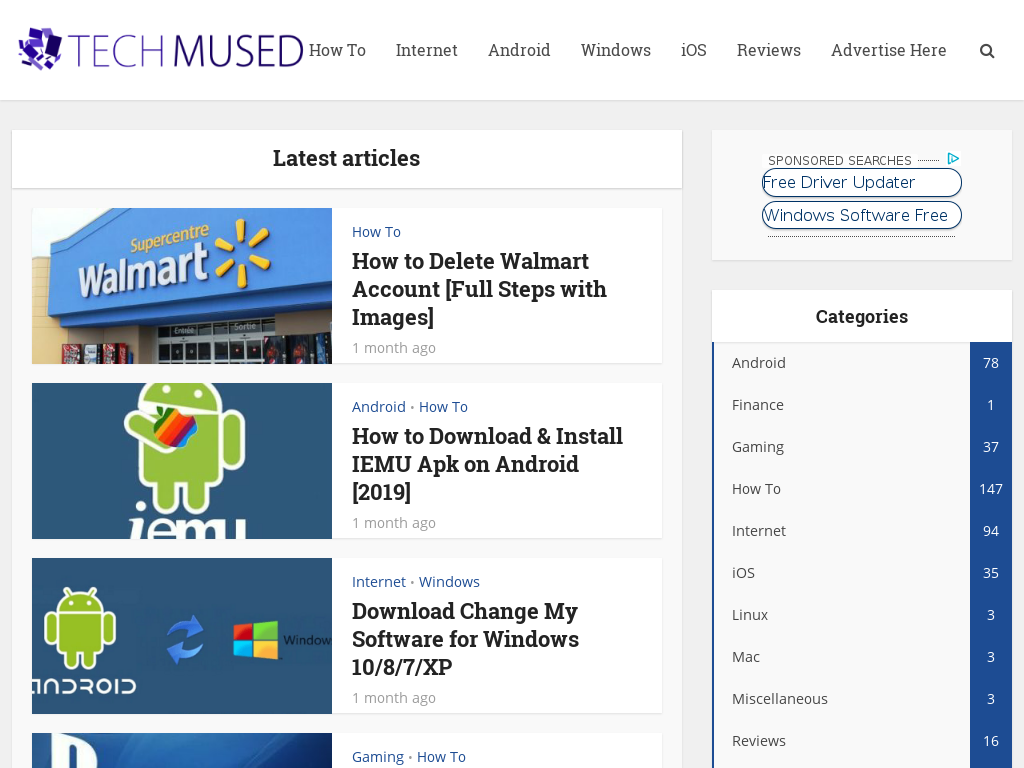Image resolution: width=1024 pixels, height=768 pixels.
Task: Click Internet tag above Change My Software
Action: click(x=379, y=582)
